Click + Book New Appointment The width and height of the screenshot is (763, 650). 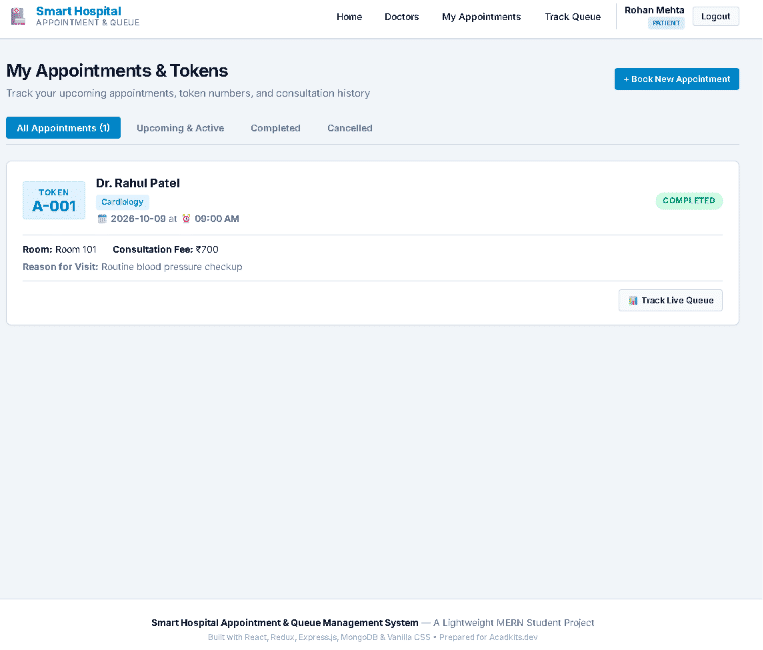[676, 79]
